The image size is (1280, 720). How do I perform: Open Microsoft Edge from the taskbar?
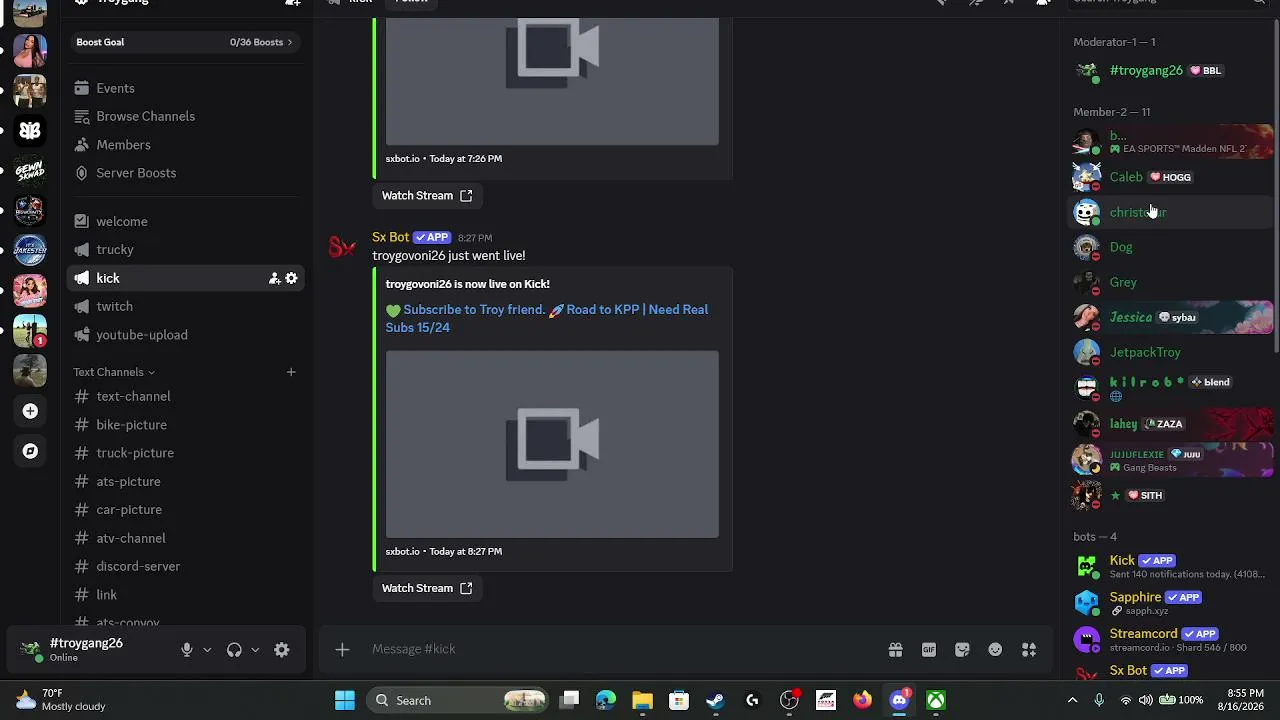606,700
